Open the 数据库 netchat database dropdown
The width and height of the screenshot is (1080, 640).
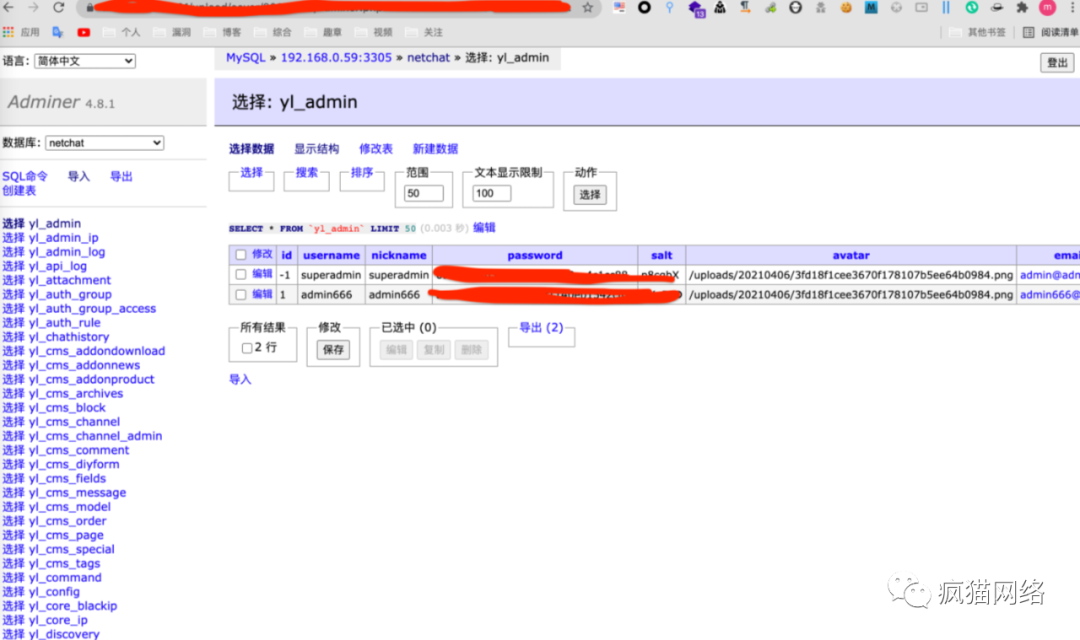coord(105,143)
